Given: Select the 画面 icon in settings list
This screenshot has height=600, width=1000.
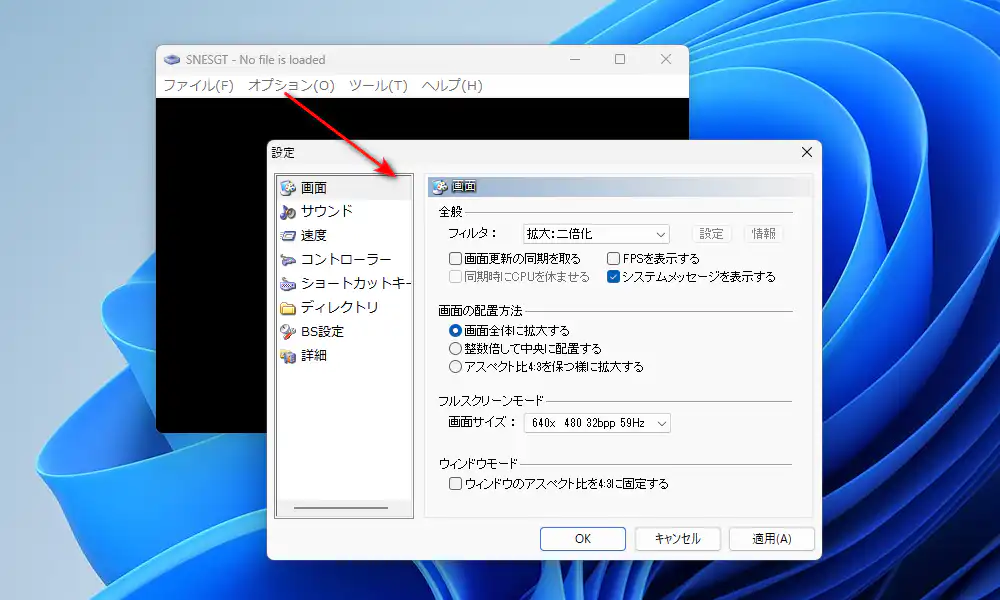Looking at the screenshot, I should pyautogui.click(x=288, y=187).
